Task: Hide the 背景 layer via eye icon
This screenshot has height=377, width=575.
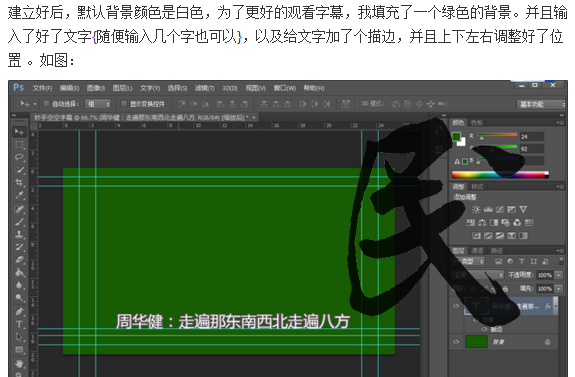Action: pyautogui.click(x=456, y=342)
